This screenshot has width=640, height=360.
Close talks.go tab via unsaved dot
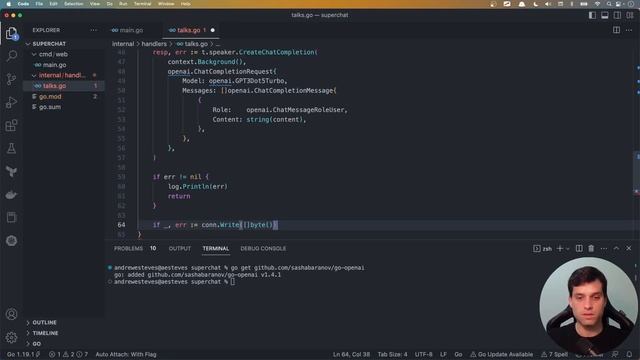coord(213,30)
